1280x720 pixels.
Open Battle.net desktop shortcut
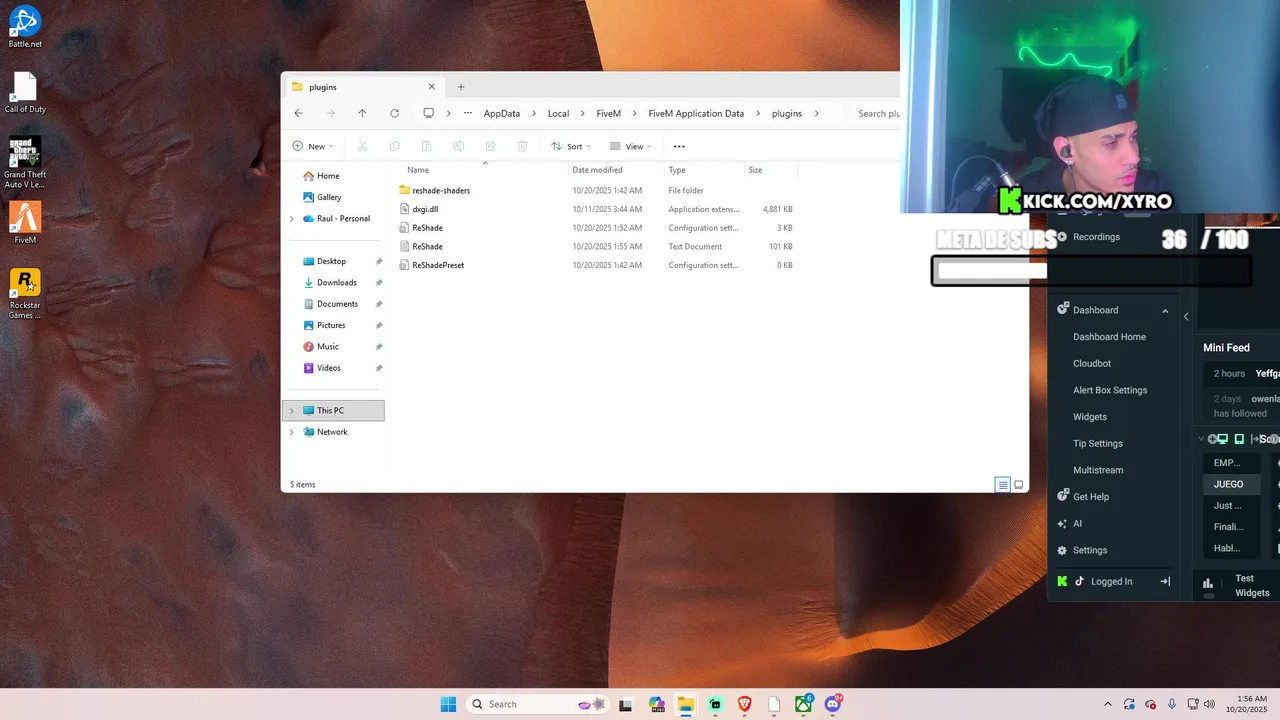coord(25,26)
